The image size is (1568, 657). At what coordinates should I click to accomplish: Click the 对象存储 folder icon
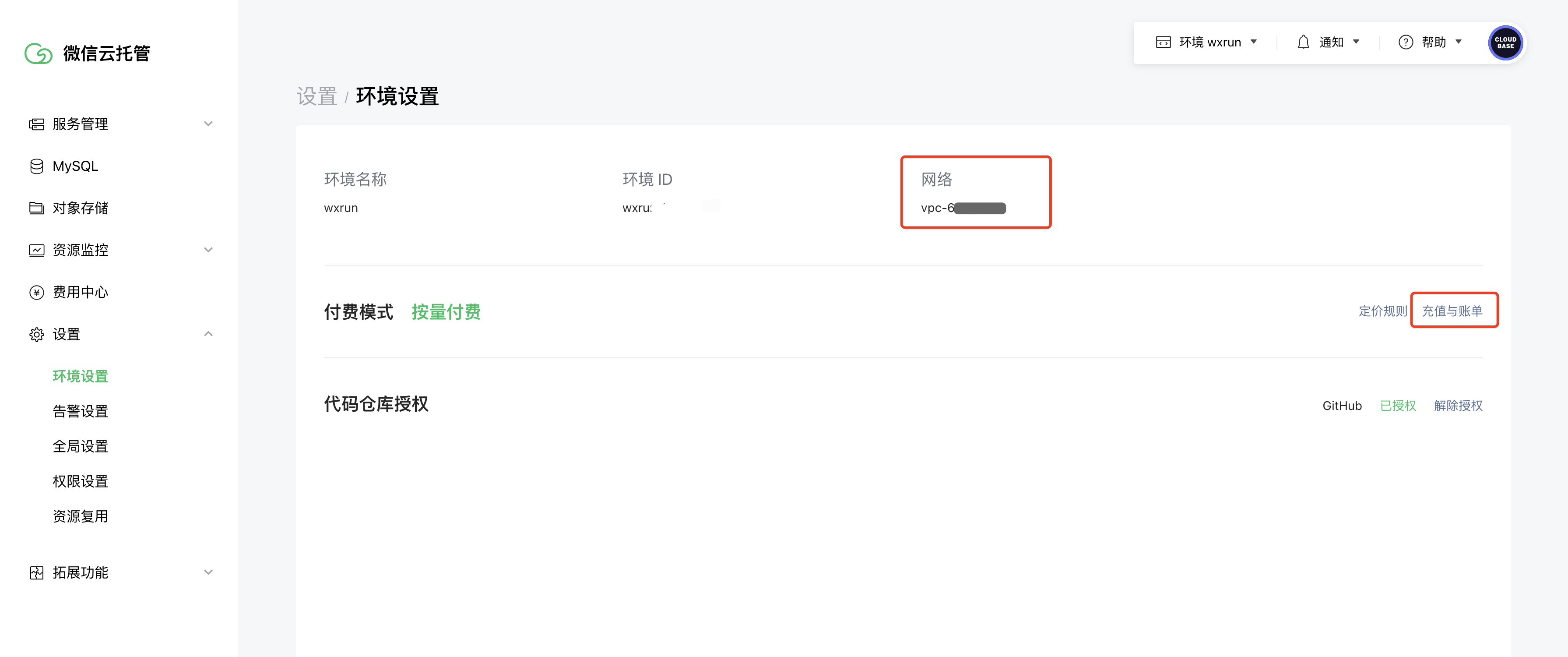[x=36, y=208]
